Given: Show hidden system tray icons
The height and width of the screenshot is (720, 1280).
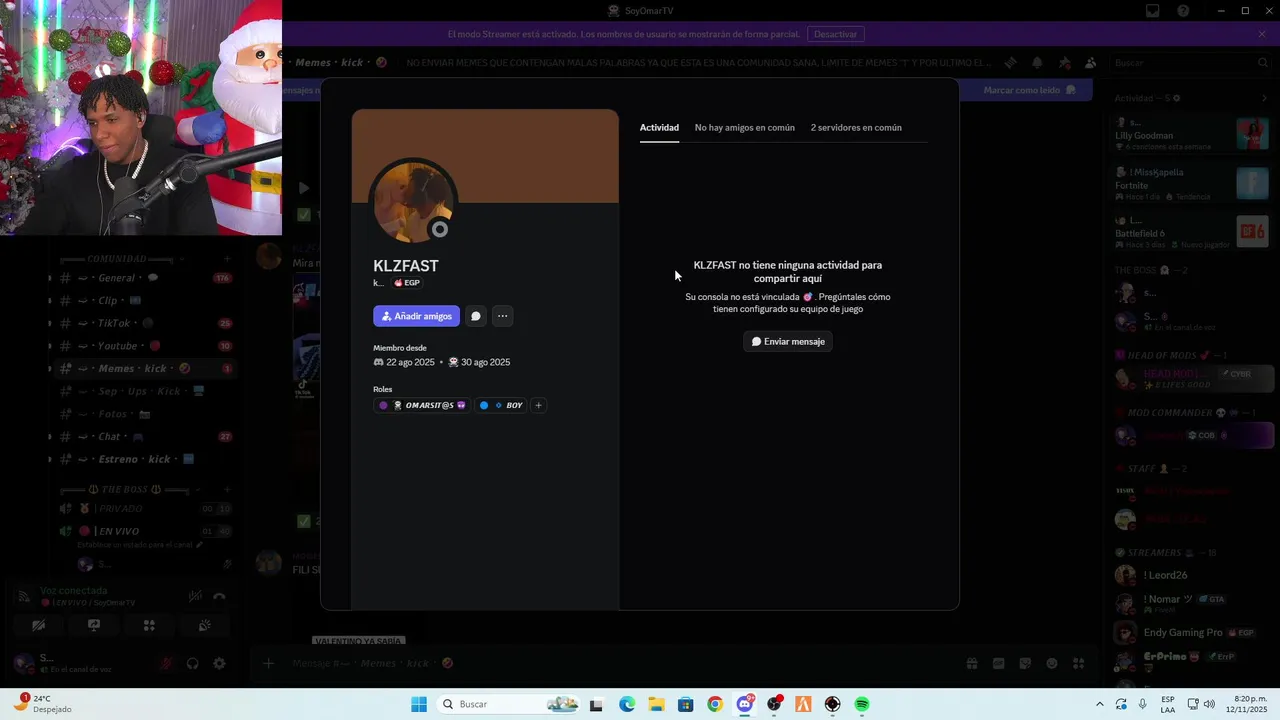Looking at the screenshot, I should pos(1100,704).
